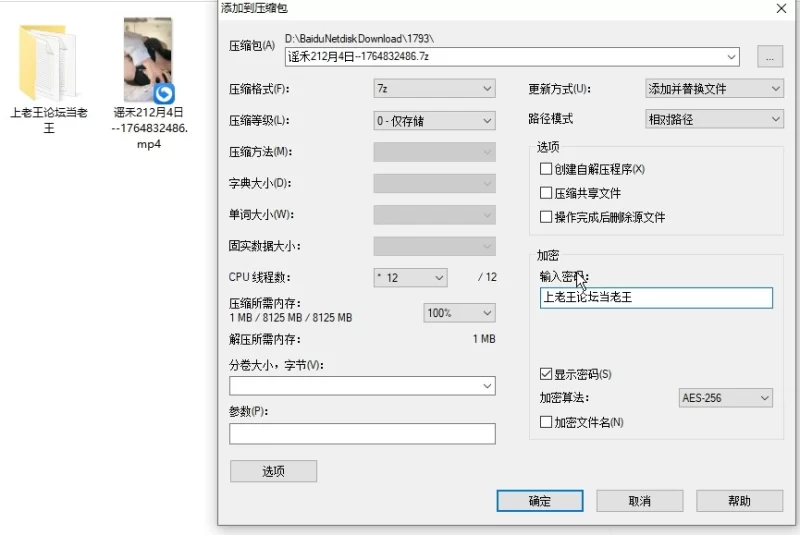Enable 加密文件名 checkbox
Screen dimensions: 800x535
pyautogui.click(x=546, y=422)
